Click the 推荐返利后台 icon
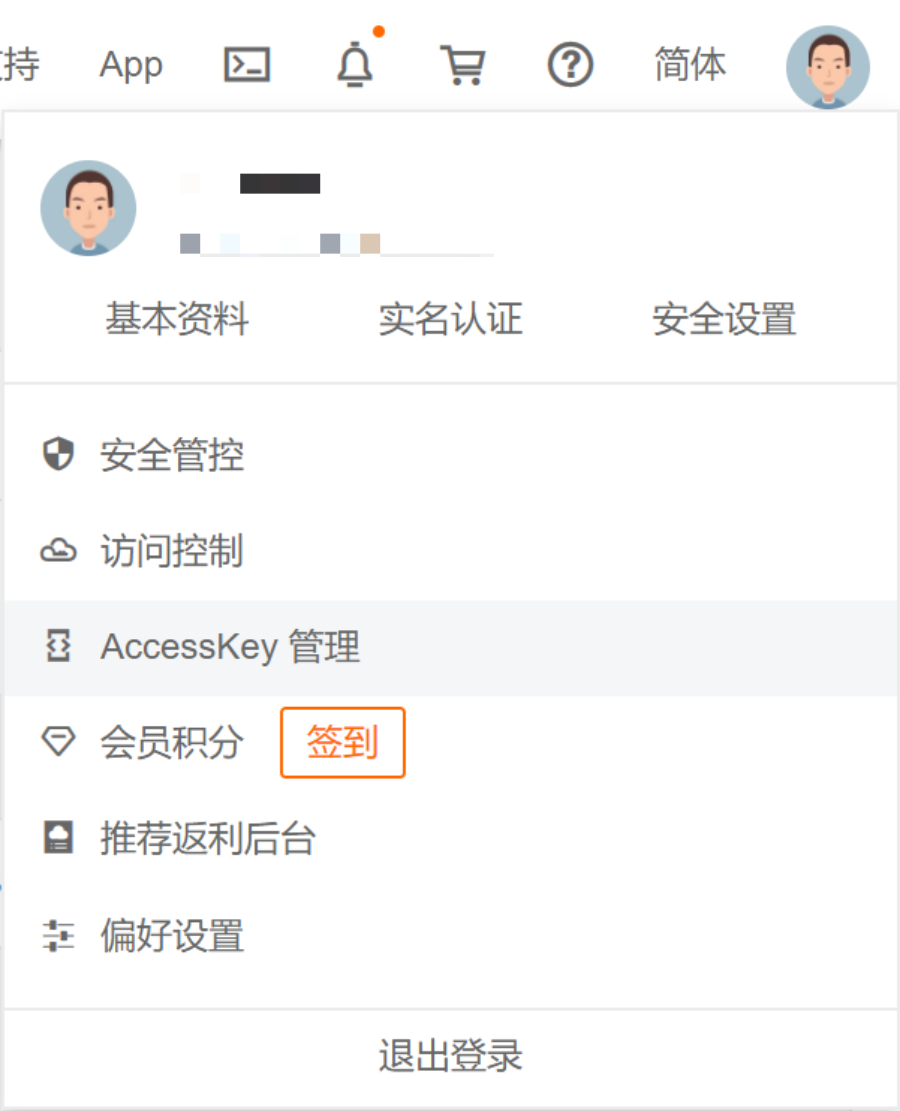Viewport: 900px width, 1111px height. pos(58,838)
